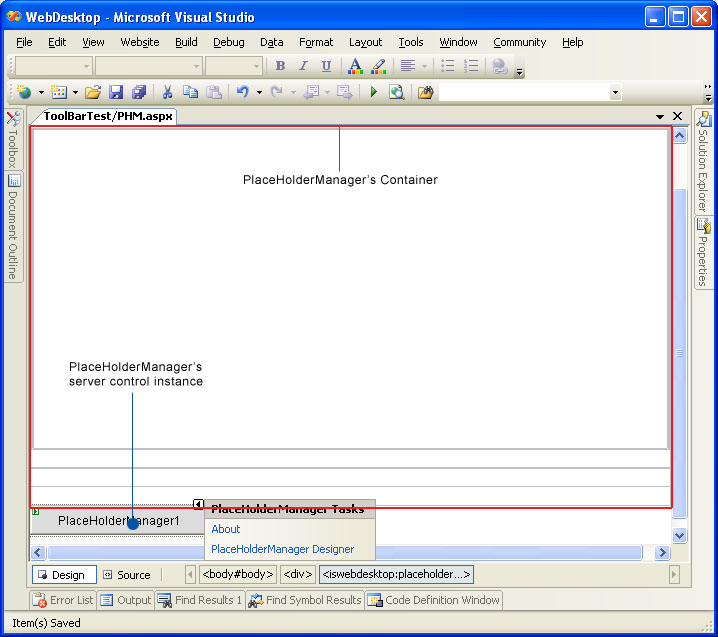This screenshot has width=718, height=637.
Task: Click the View in Browser icon
Action: pos(397,92)
